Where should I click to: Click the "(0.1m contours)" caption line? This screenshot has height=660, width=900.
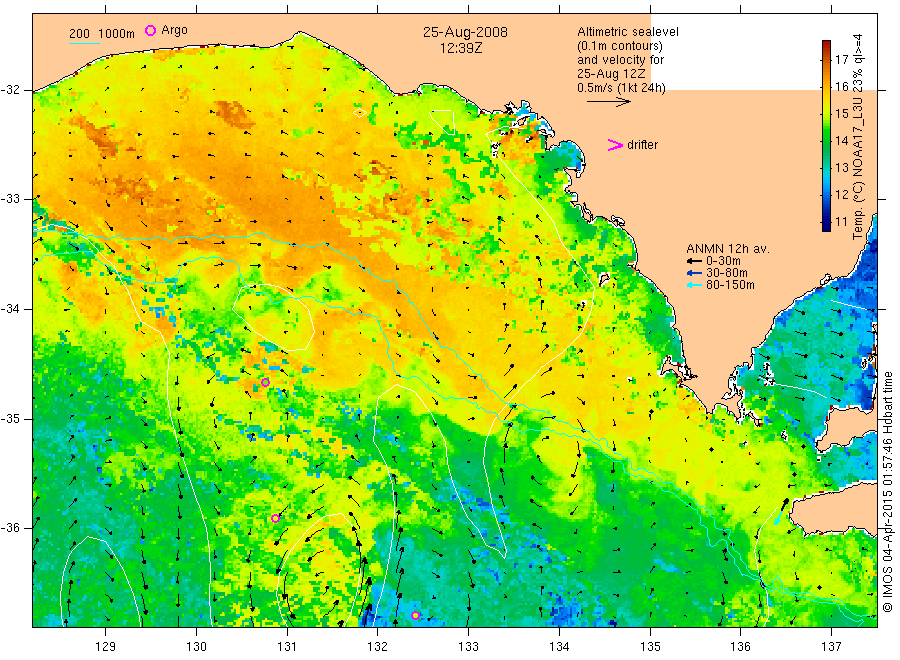click(x=619, y=46)
